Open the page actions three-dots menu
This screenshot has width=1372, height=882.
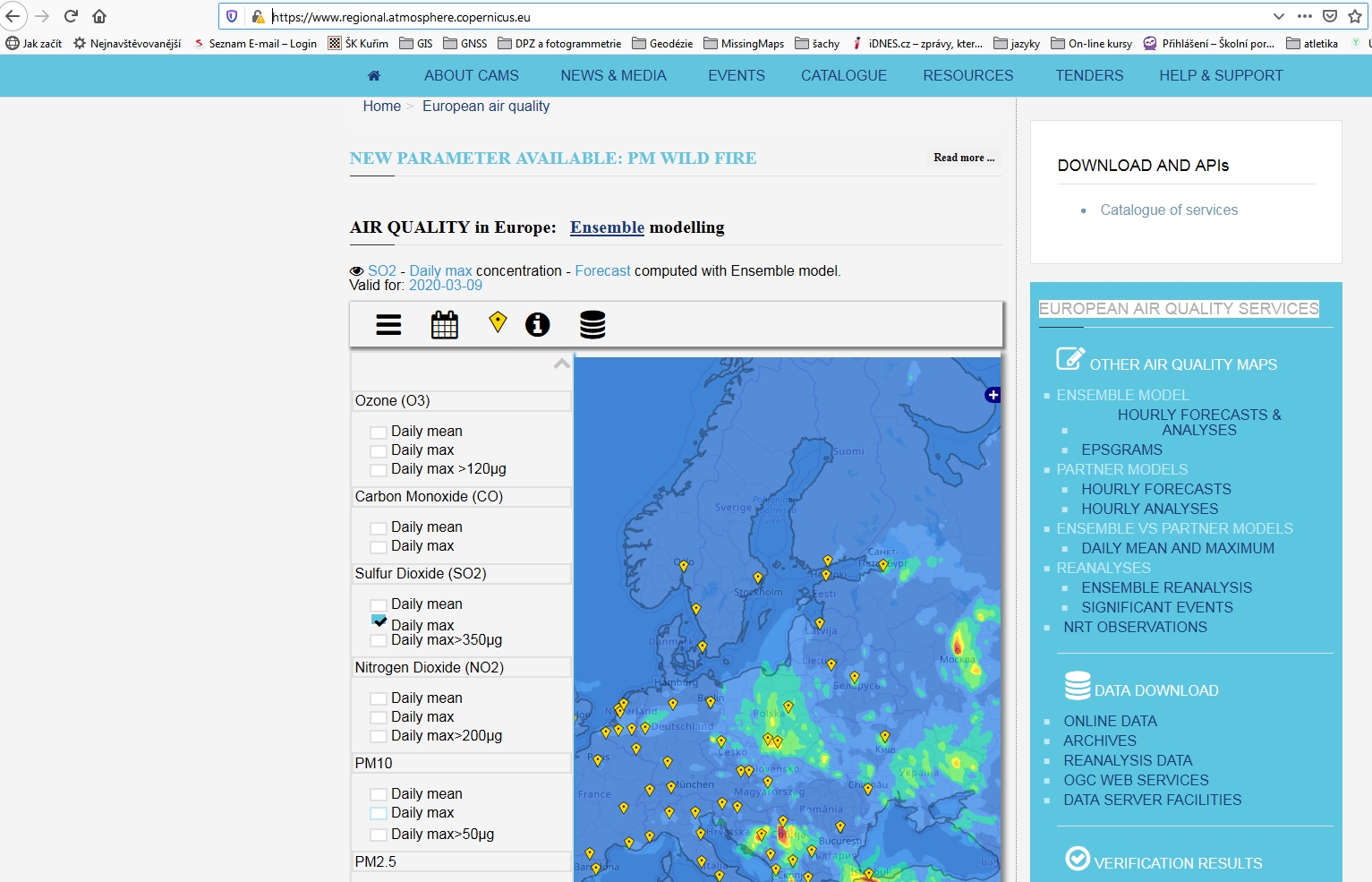[x=1305, y=16]
